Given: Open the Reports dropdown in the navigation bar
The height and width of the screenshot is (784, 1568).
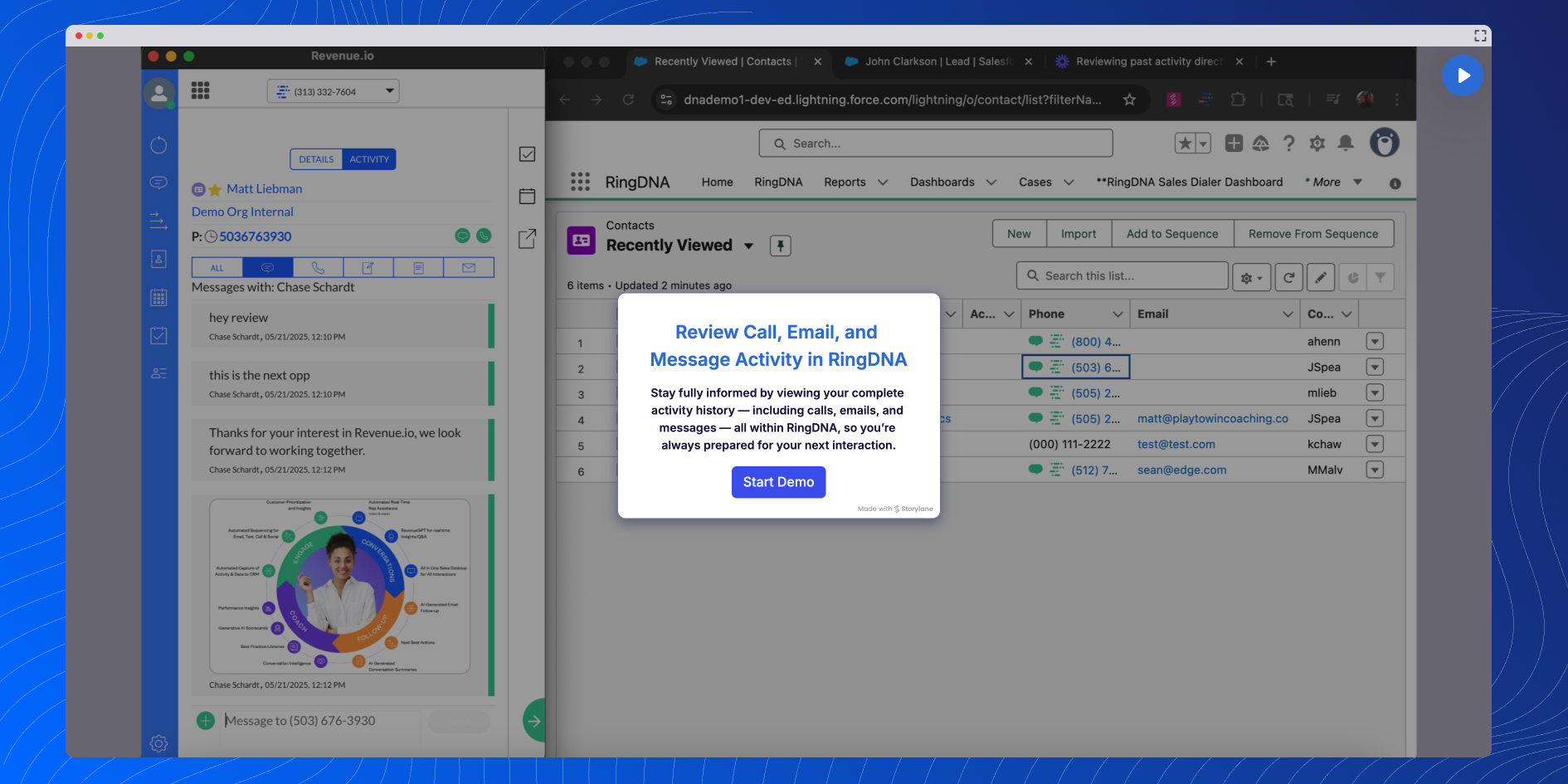Looking at the screenshot, I should click(855, 182).
